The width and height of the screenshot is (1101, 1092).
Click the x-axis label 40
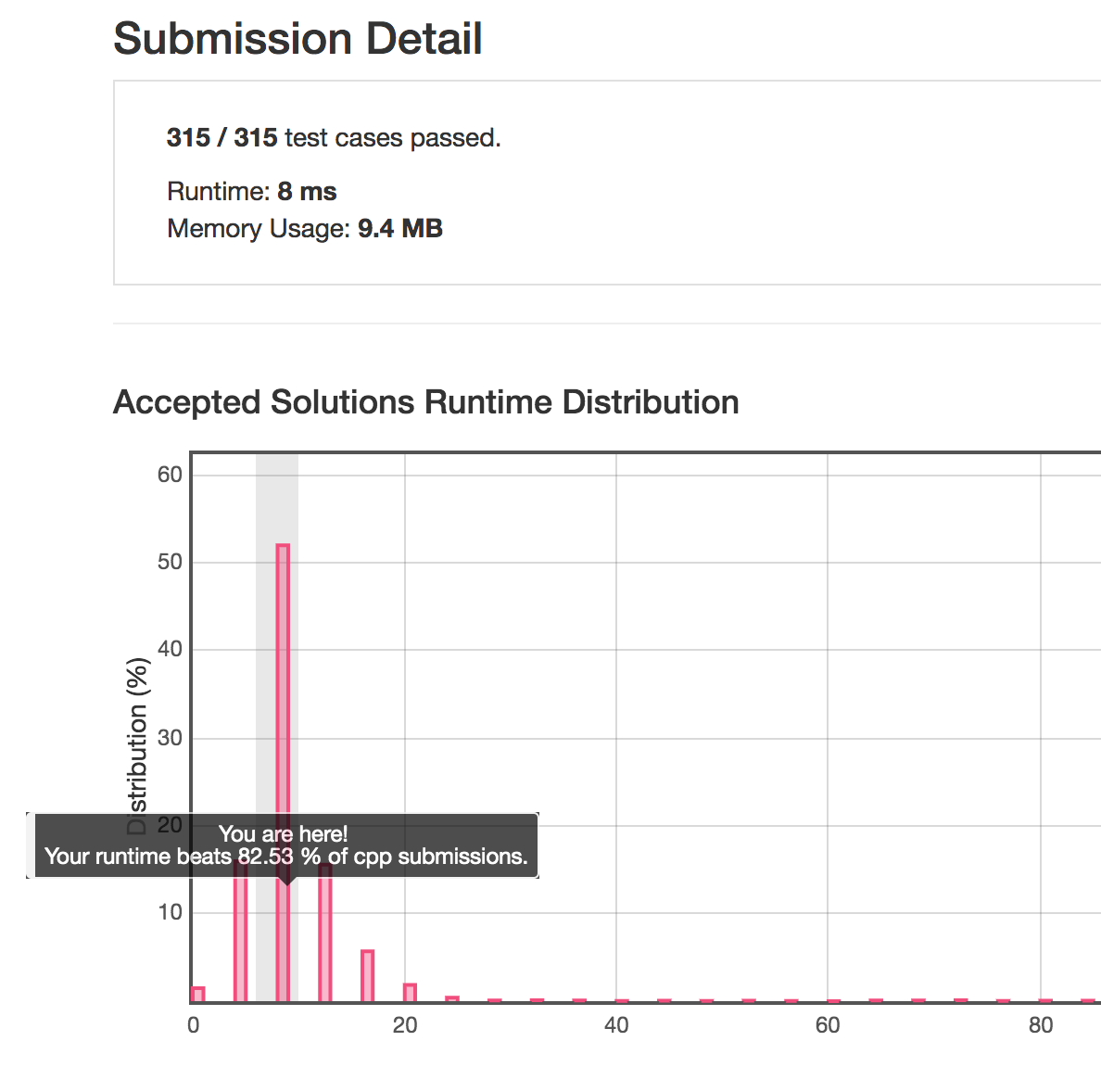click(x=616, y=1025)
